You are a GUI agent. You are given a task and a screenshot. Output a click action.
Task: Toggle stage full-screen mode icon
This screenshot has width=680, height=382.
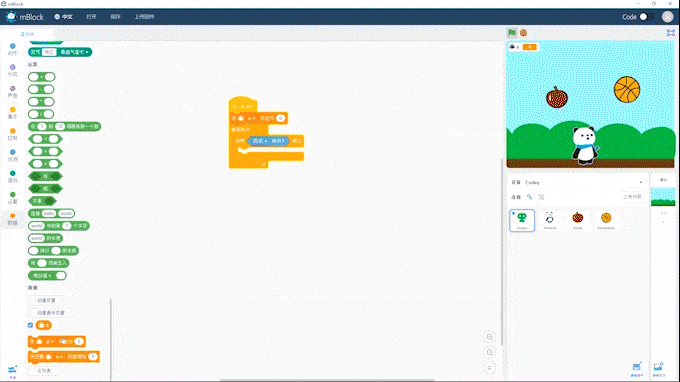pos(670,33)
